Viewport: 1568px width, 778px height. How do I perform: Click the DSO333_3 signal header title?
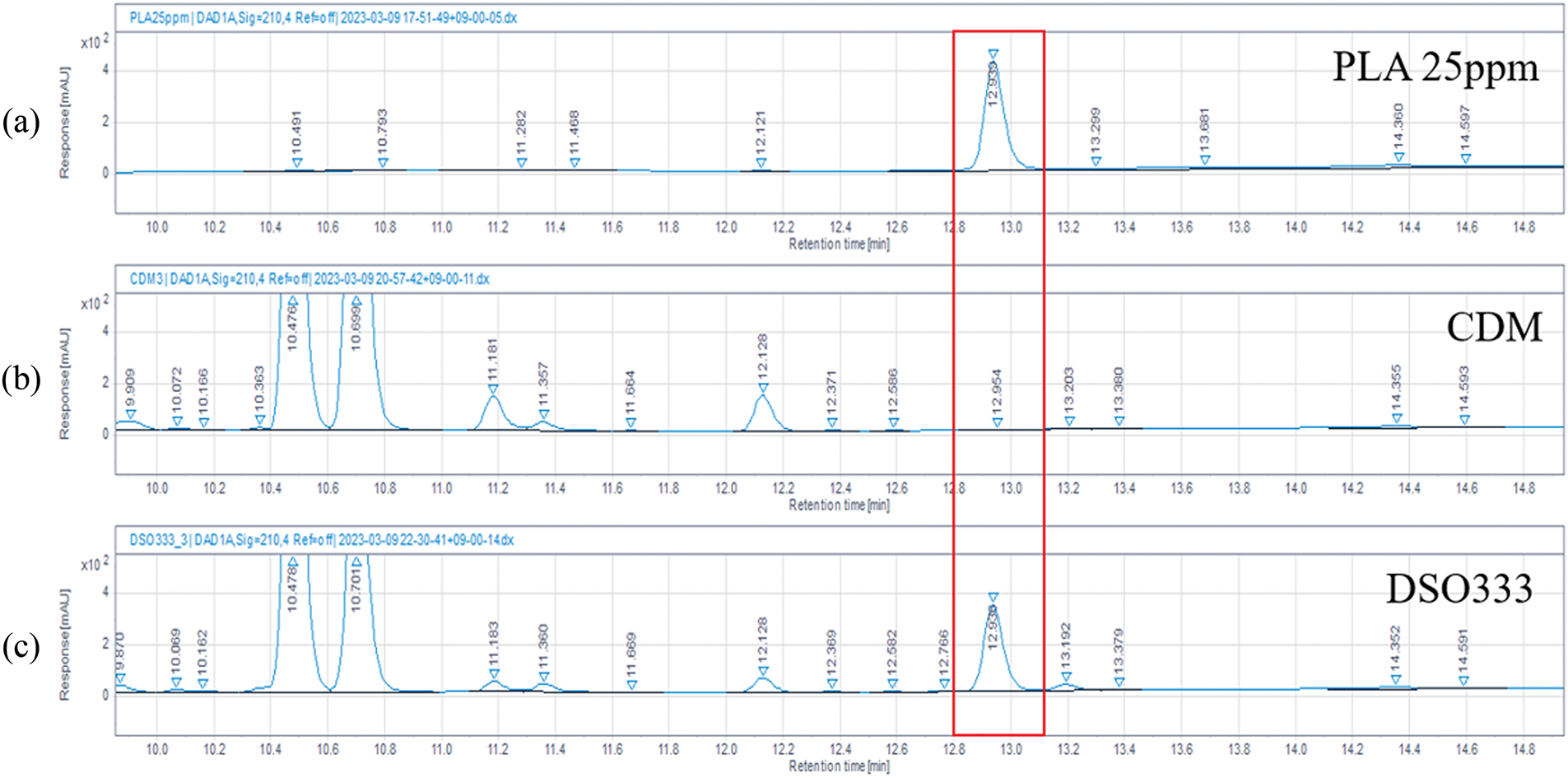click(322, 540)
